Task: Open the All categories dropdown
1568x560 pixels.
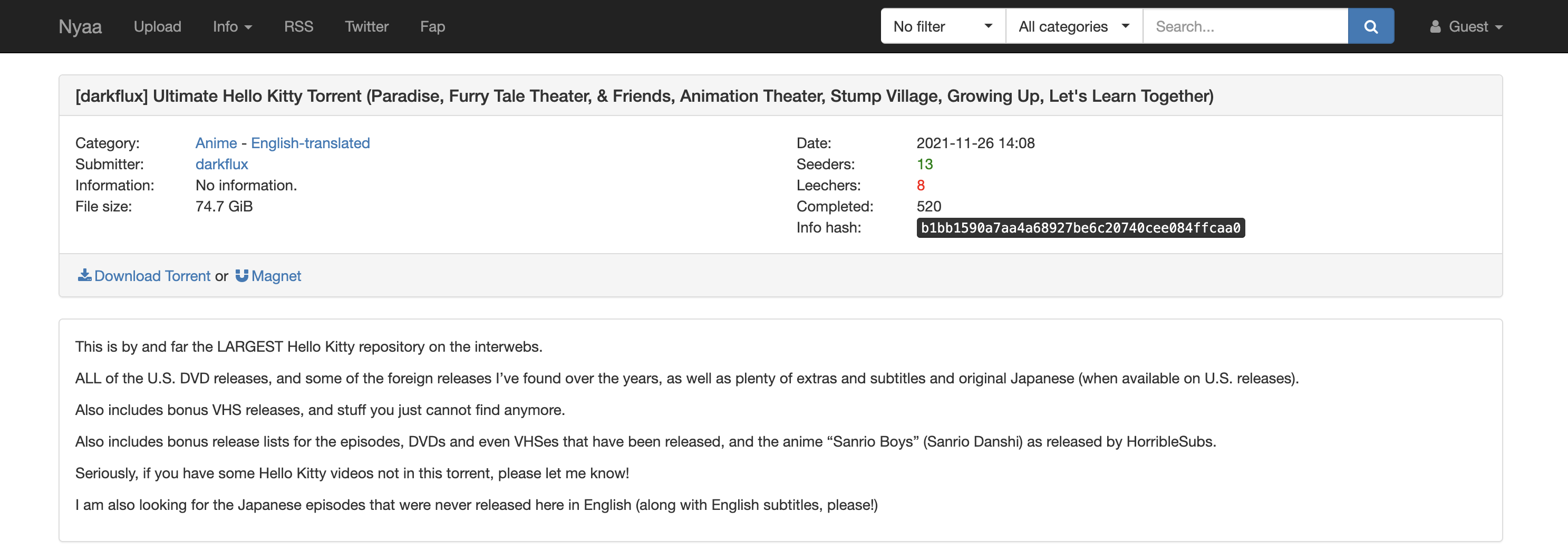Action: tap(1075, 26)
